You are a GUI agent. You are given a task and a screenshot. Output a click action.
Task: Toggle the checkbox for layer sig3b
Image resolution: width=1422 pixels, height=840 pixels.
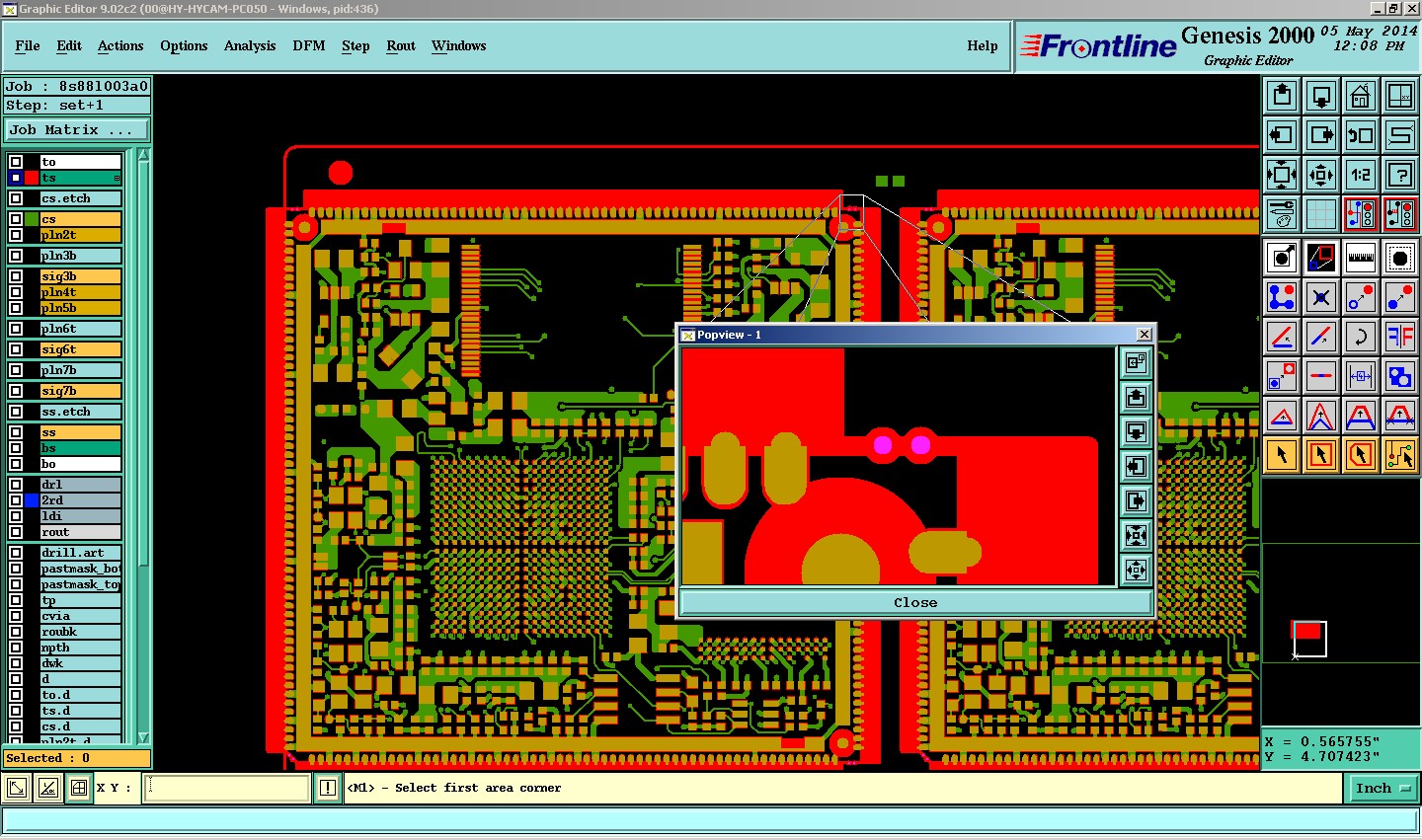click(x=16, y=276)
